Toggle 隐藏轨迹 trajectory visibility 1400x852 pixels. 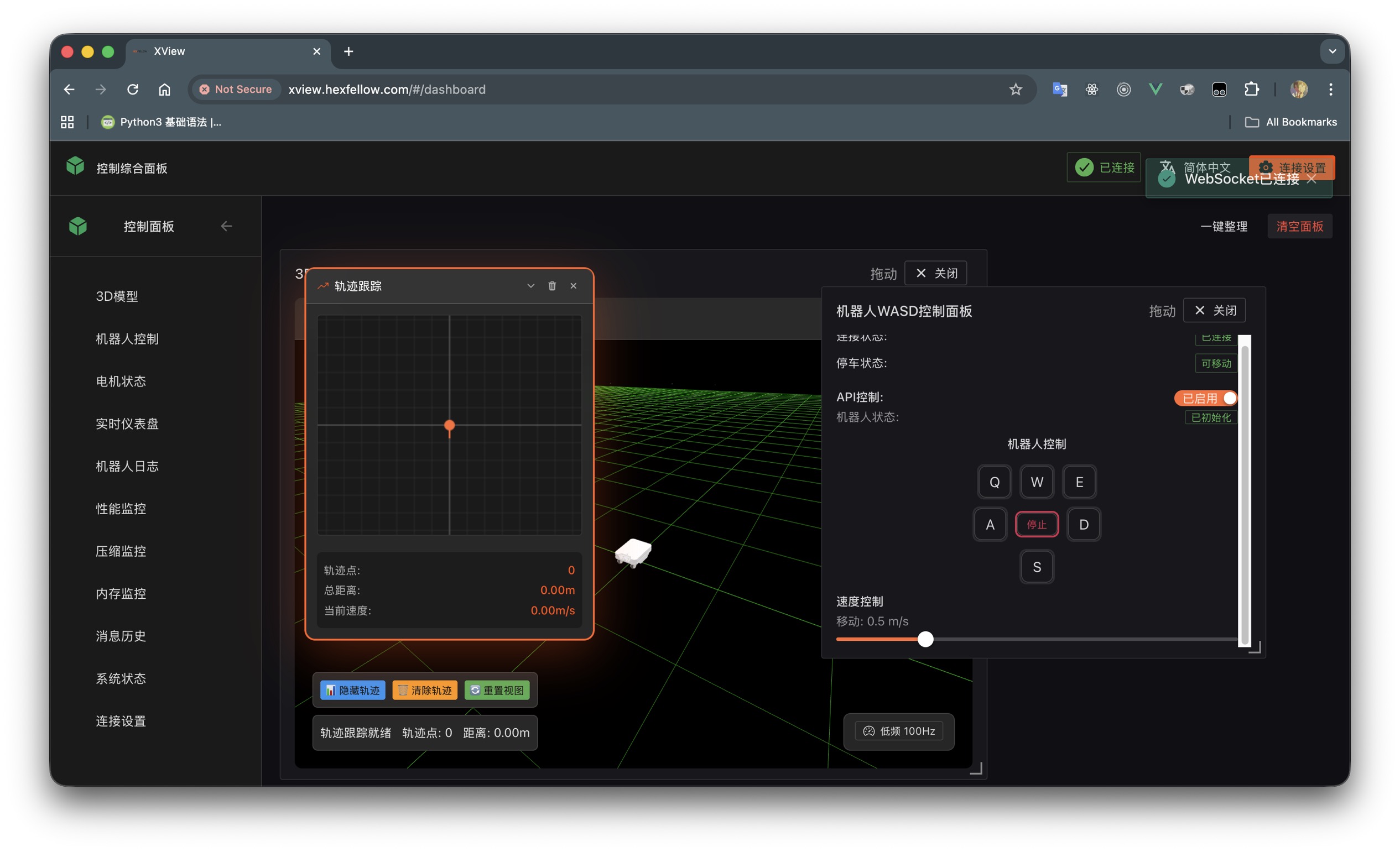click(x=353, y=690)
